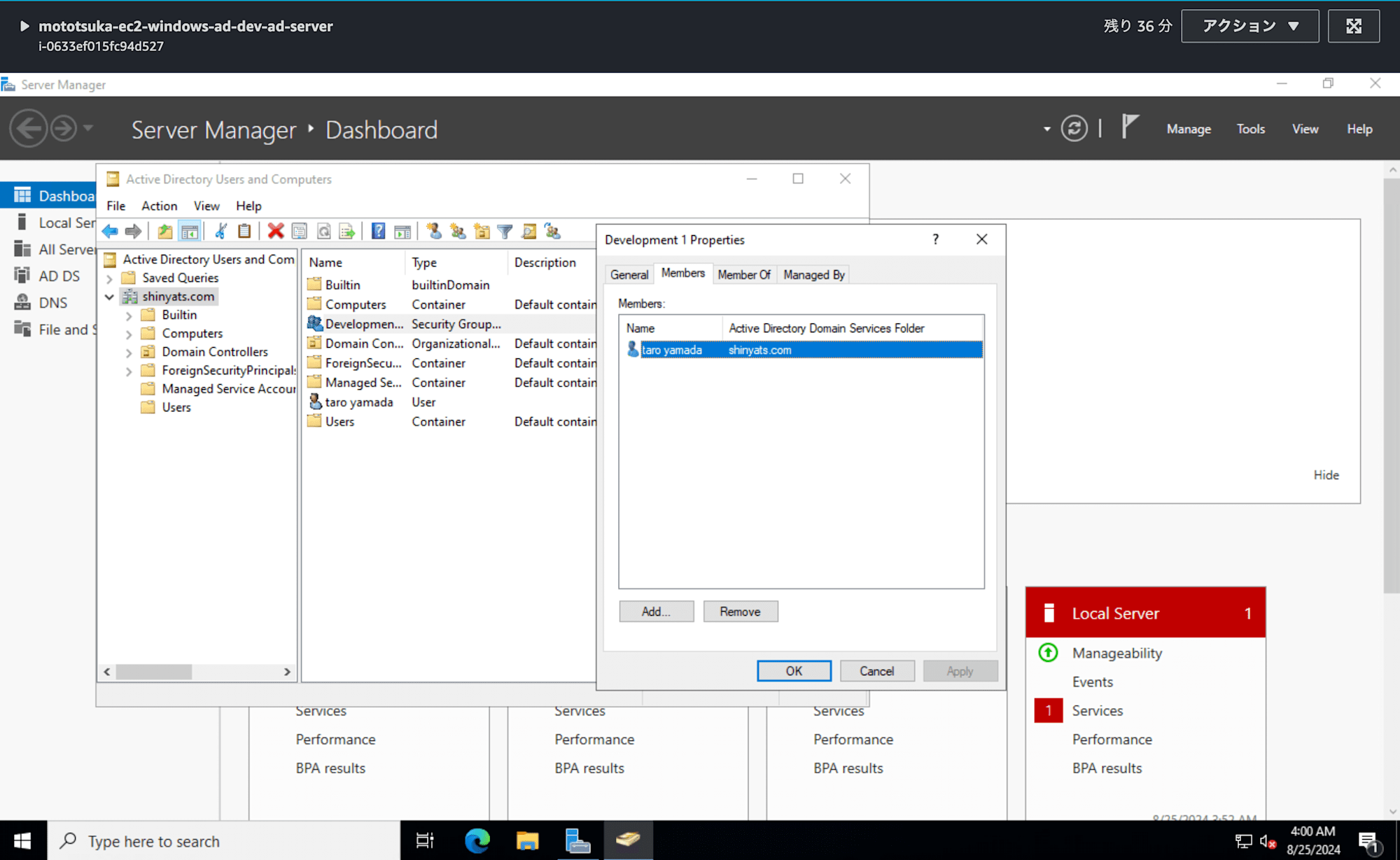Click the Forward arrow in ADUC toolbar

pyautogui.click(x=133, y=231)
